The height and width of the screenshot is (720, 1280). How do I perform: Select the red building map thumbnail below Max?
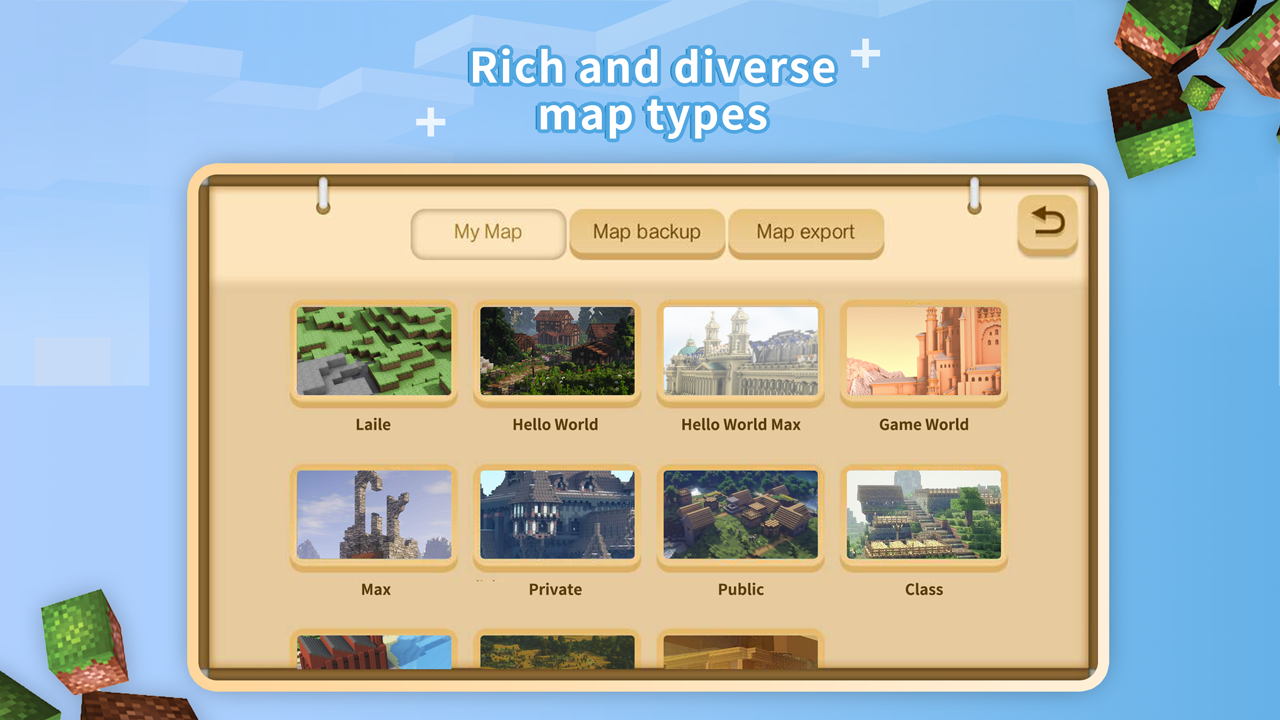coord(374,650)
